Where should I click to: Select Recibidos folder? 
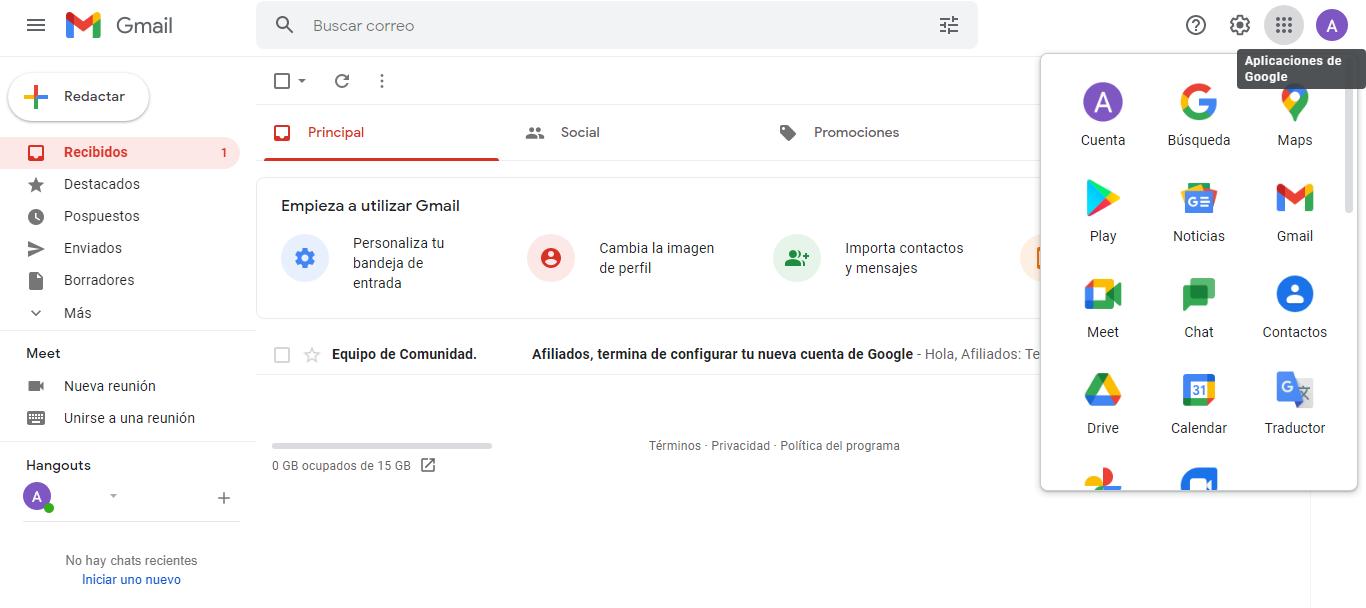120,153
